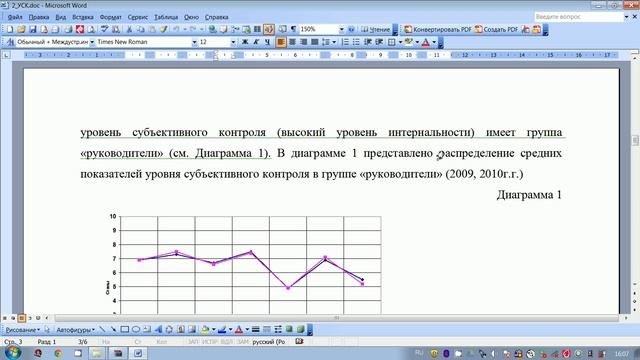Save the document with the floppy icon
640x360 pixels.
click(33, 29)
